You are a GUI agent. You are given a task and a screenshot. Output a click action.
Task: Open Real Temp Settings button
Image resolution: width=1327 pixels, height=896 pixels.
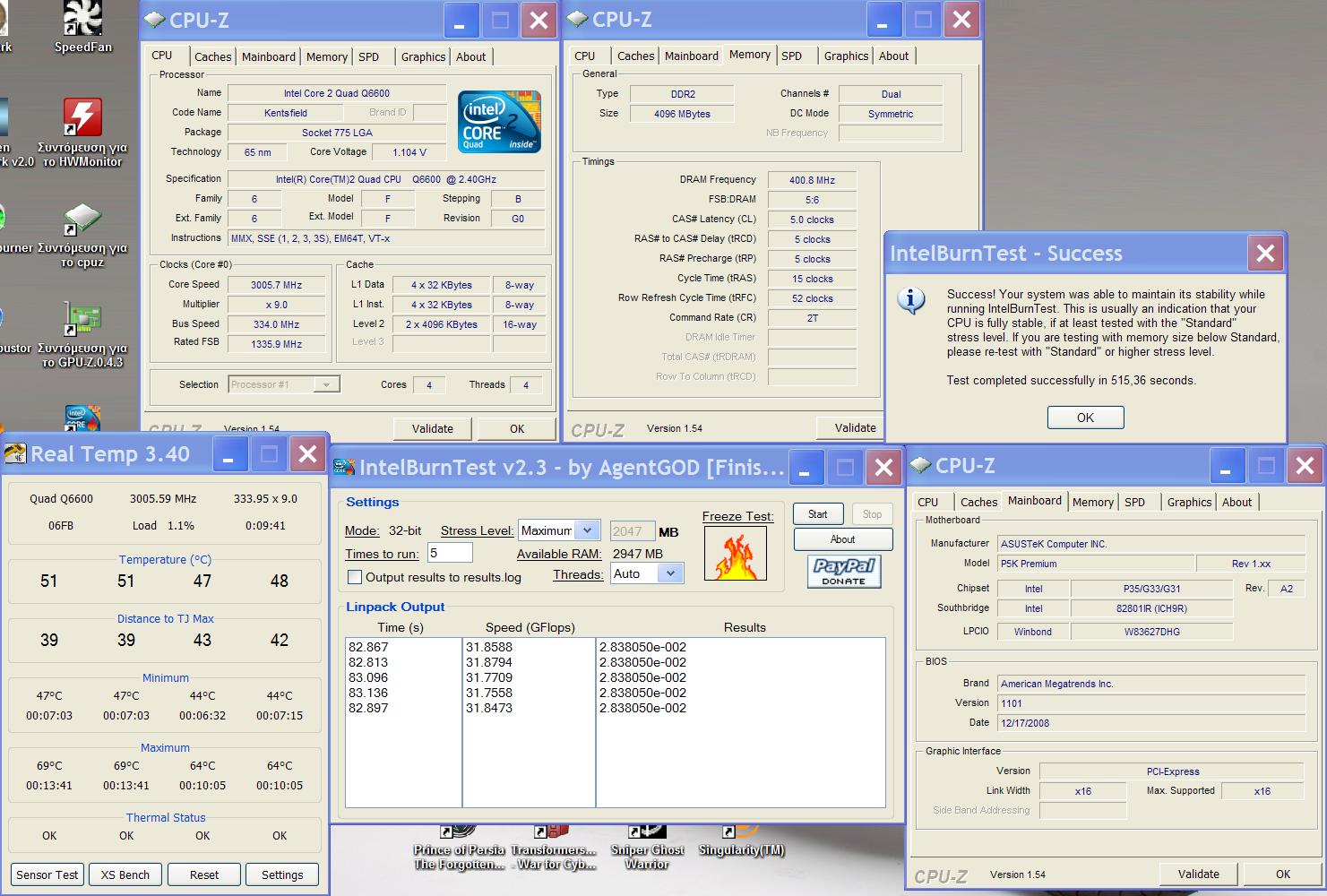click(x=282, y=874)
